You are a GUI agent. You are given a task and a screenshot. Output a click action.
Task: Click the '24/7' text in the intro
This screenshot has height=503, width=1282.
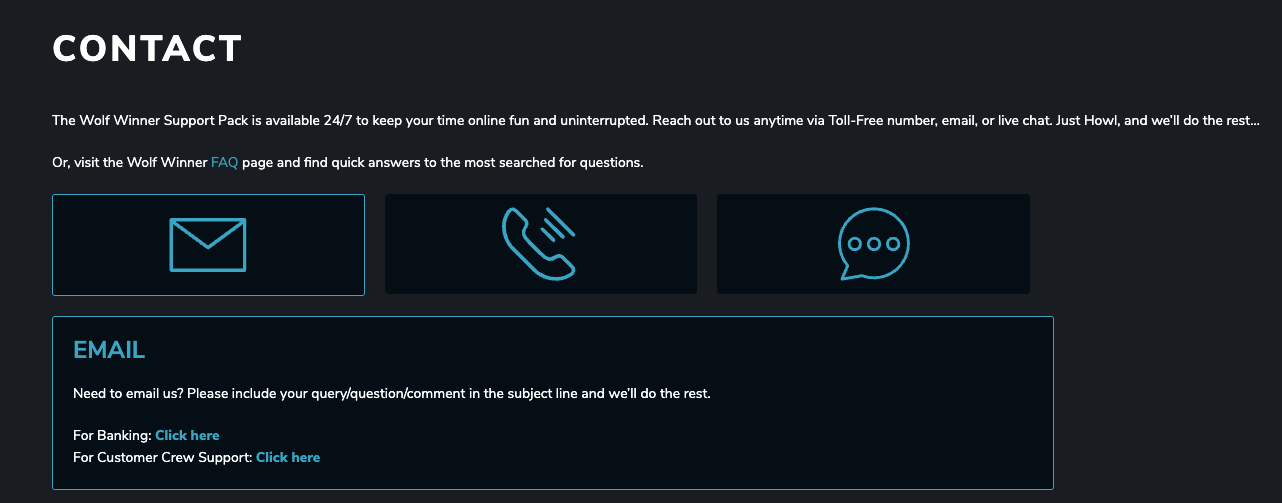(x=340, y=120)
